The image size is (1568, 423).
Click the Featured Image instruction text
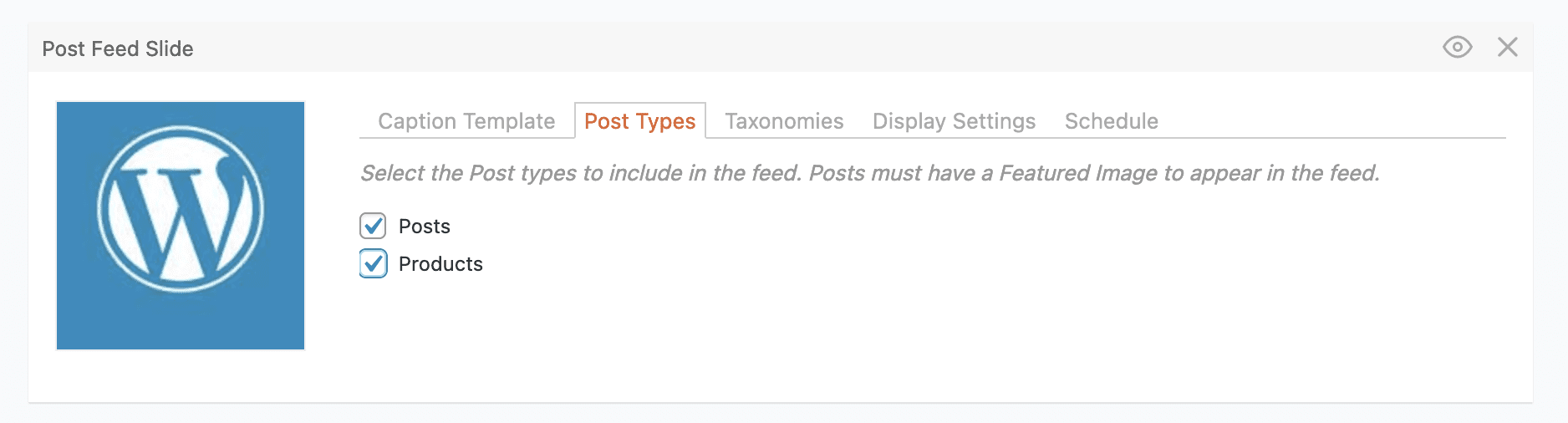869,173
